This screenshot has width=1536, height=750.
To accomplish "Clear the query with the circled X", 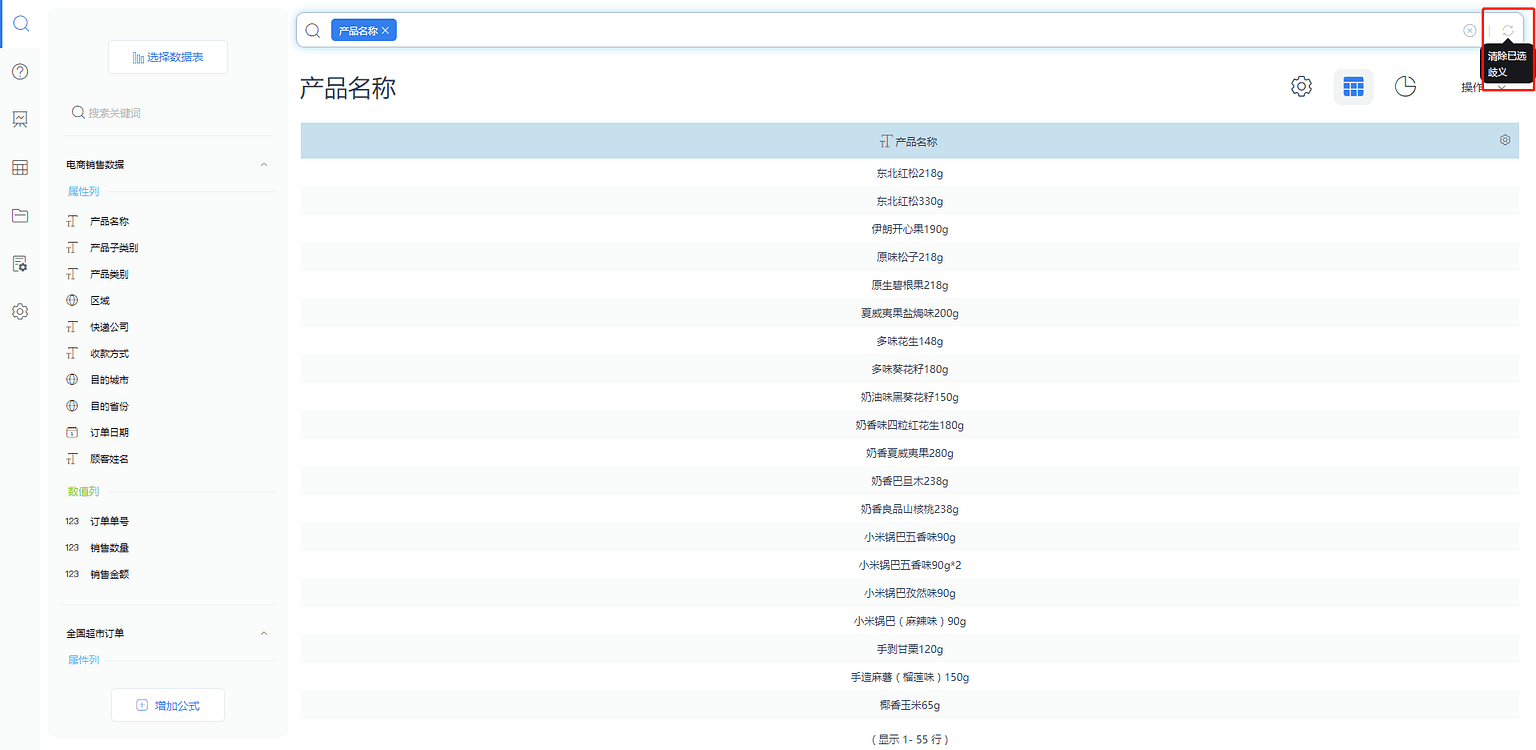I will click(1469, 30).
